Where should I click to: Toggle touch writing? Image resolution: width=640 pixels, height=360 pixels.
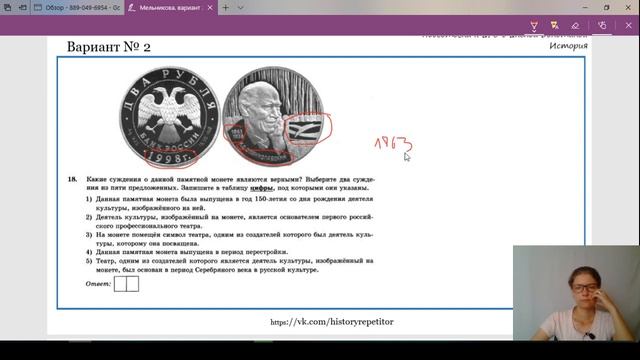point(602,25)
